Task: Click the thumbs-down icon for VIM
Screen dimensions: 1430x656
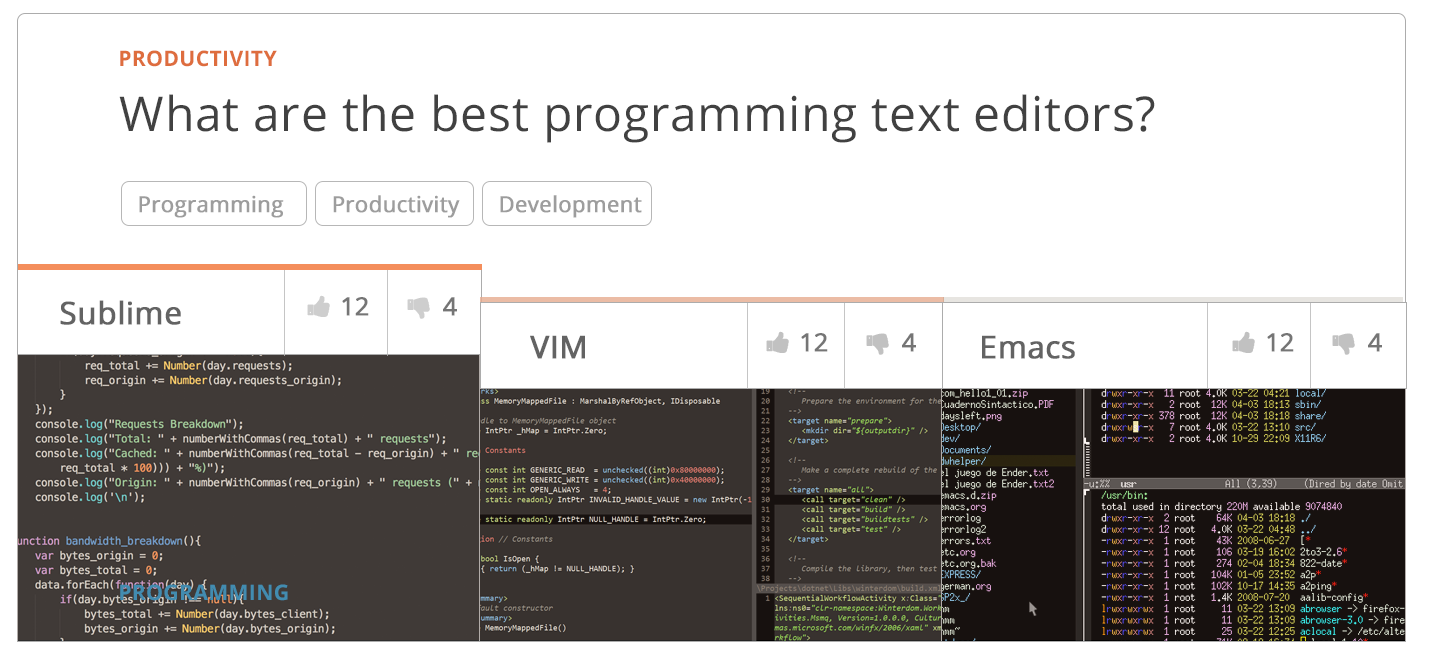Action: click(x=877, y=344)
